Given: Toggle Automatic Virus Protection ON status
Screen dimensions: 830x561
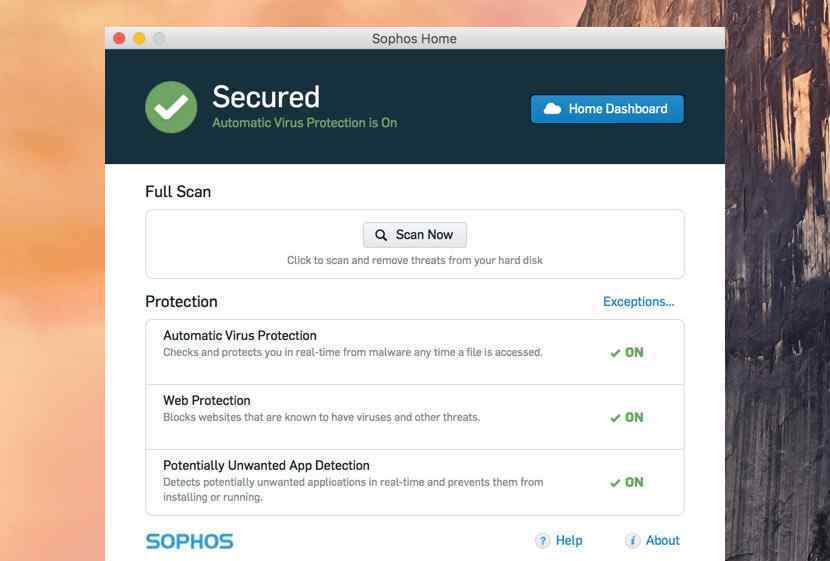Looking at the screenshot, I should point(627,352).
